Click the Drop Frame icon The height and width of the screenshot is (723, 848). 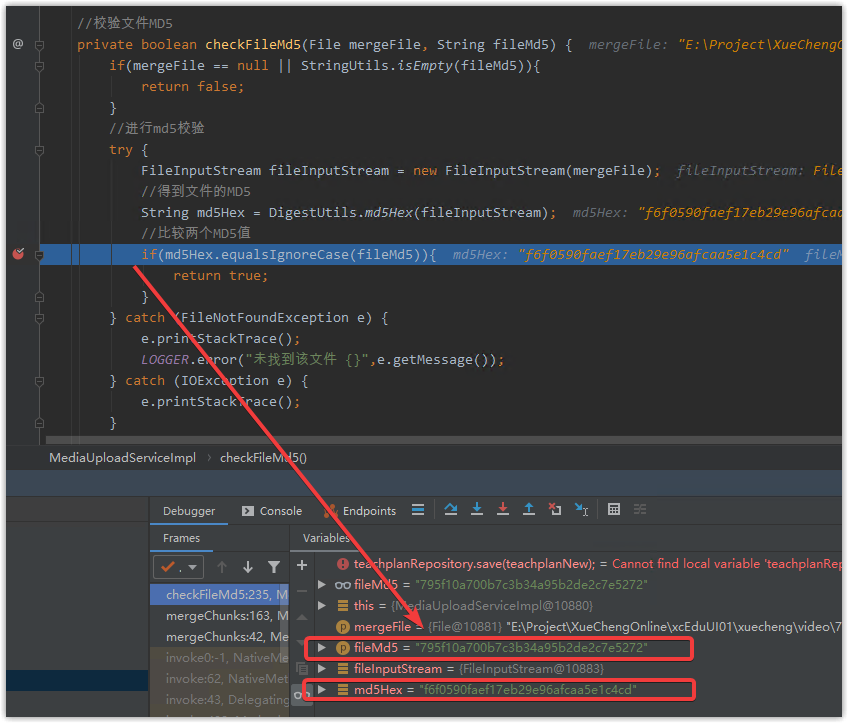[555, 509]
